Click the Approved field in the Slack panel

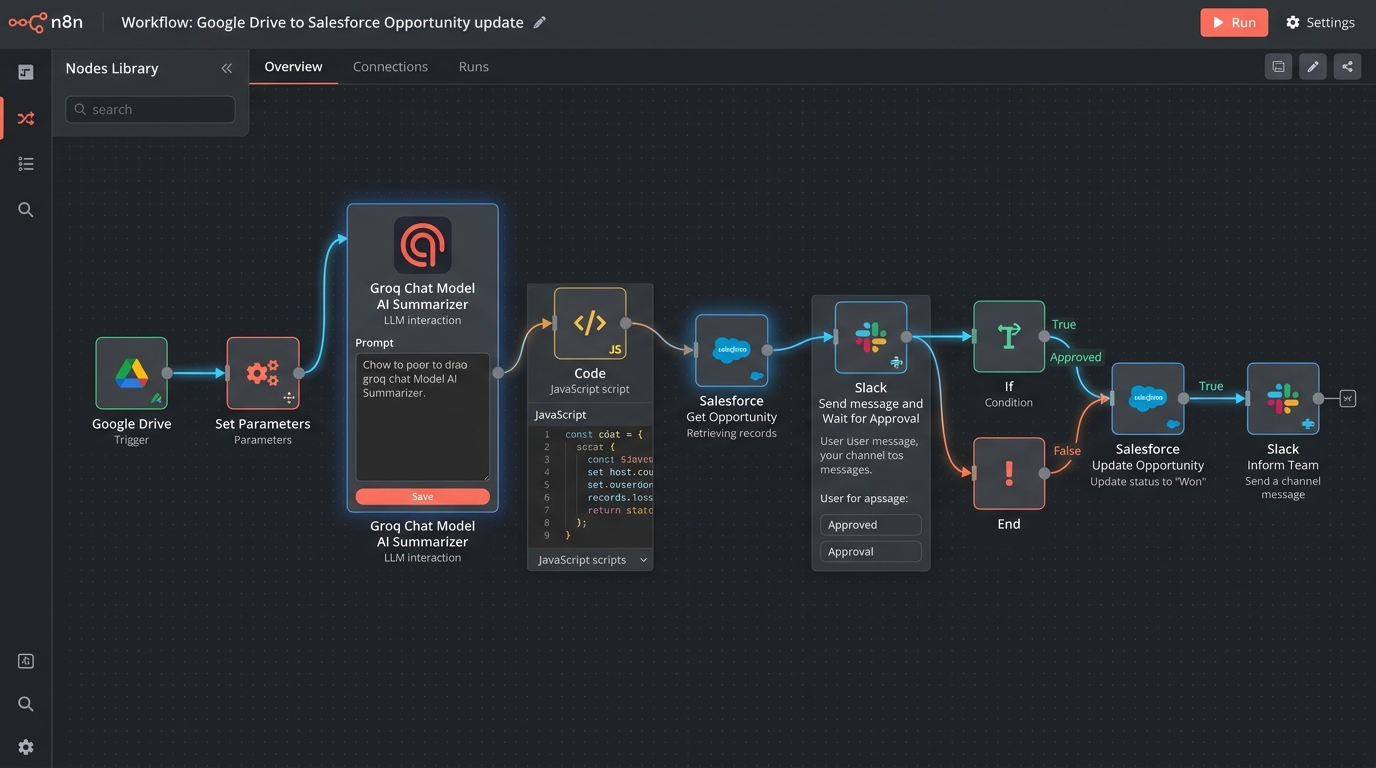click(x=871, y=525)
